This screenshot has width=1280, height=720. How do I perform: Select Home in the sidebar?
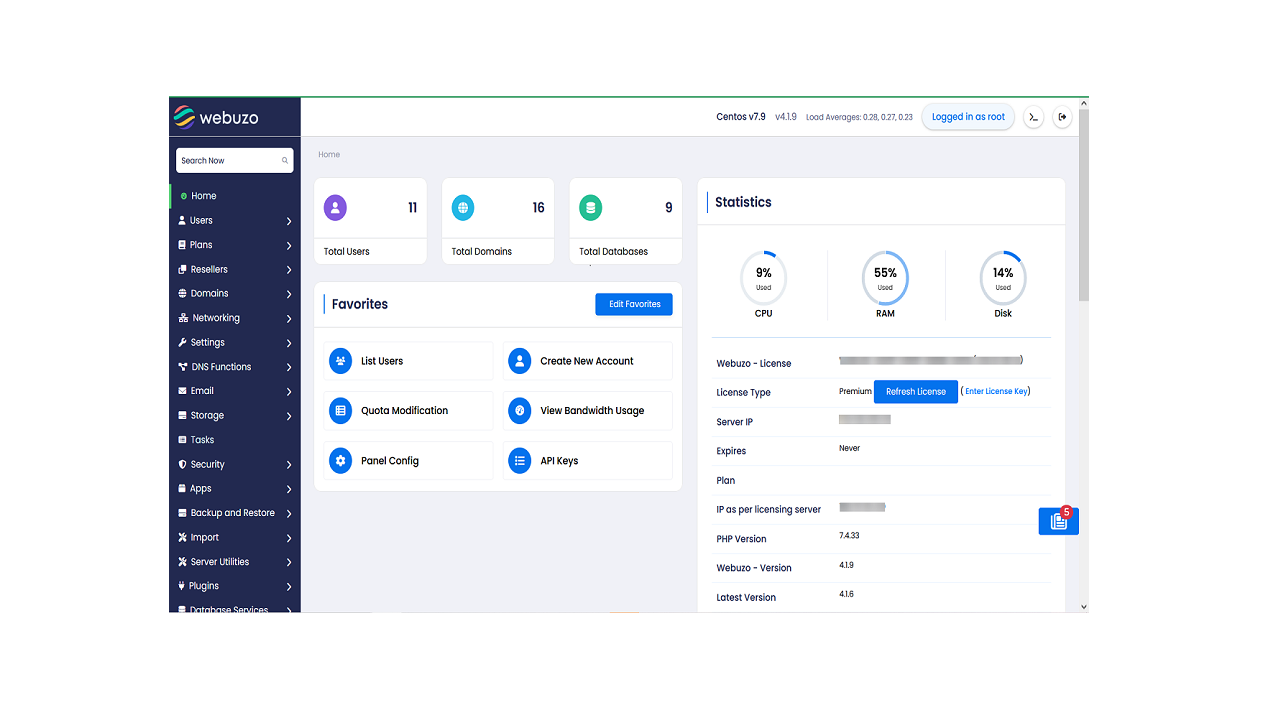coord(235,196)
